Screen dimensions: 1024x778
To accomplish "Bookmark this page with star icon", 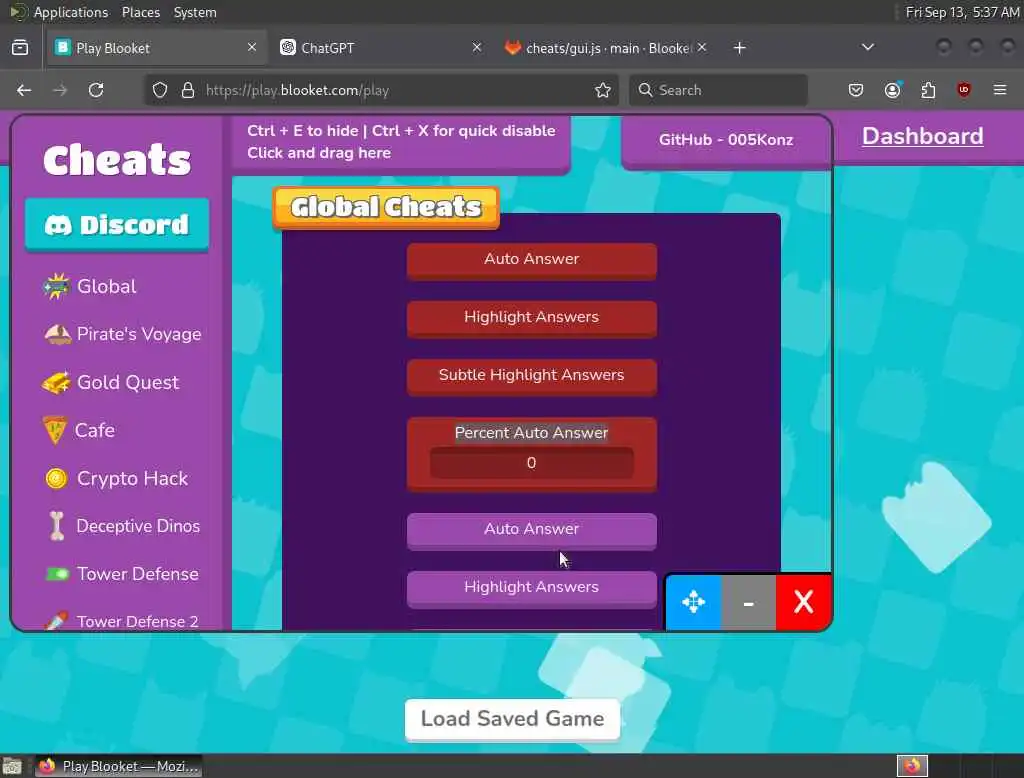I will [x=603, y=90].
